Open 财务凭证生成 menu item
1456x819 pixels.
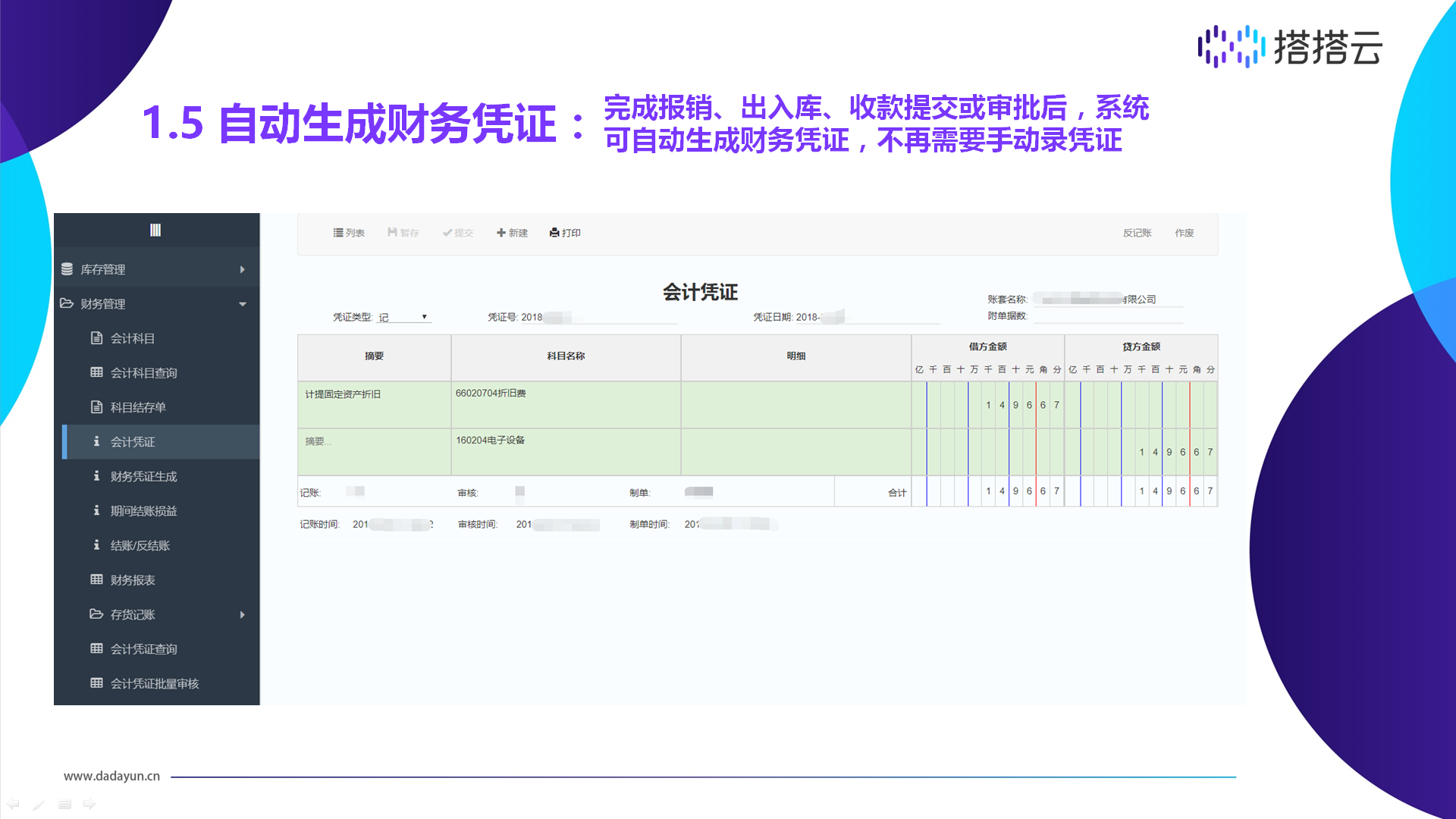coord(143,476)
